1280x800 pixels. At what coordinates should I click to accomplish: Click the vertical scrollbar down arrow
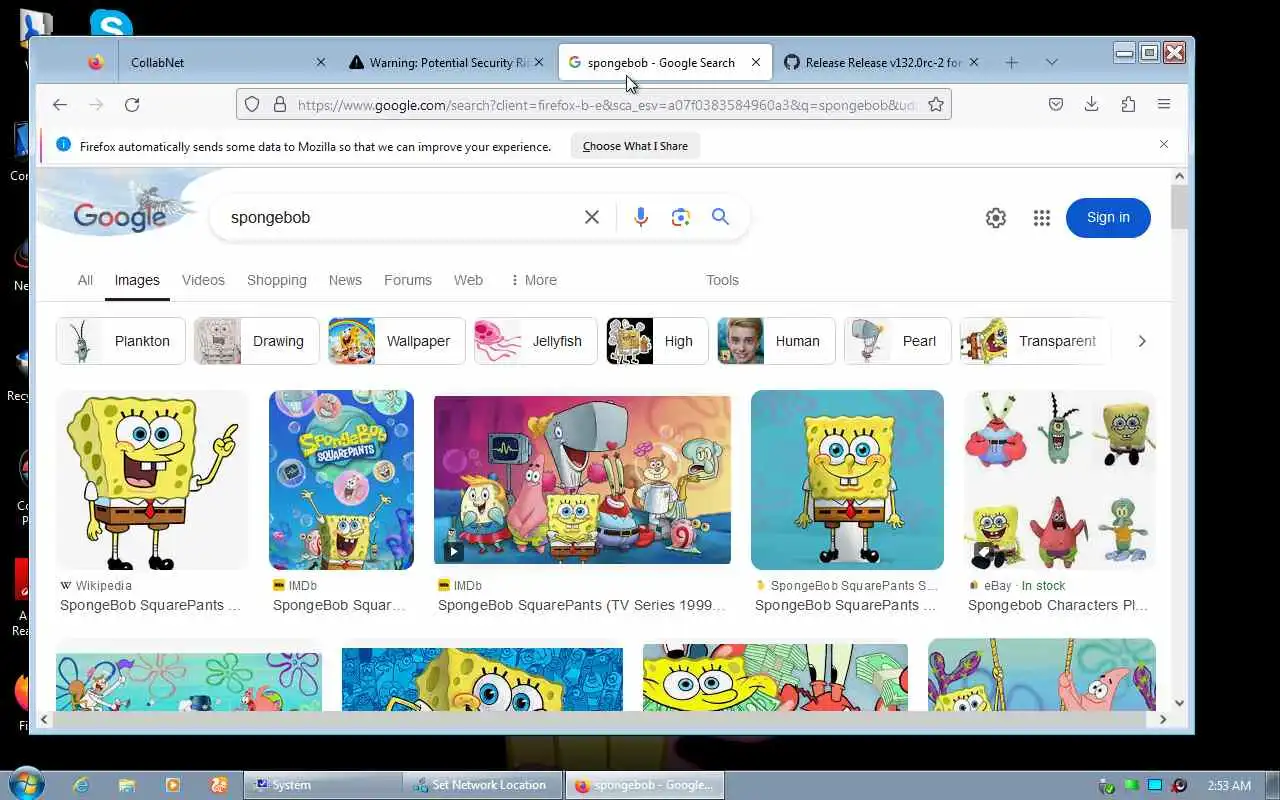tap(1179, 703)
